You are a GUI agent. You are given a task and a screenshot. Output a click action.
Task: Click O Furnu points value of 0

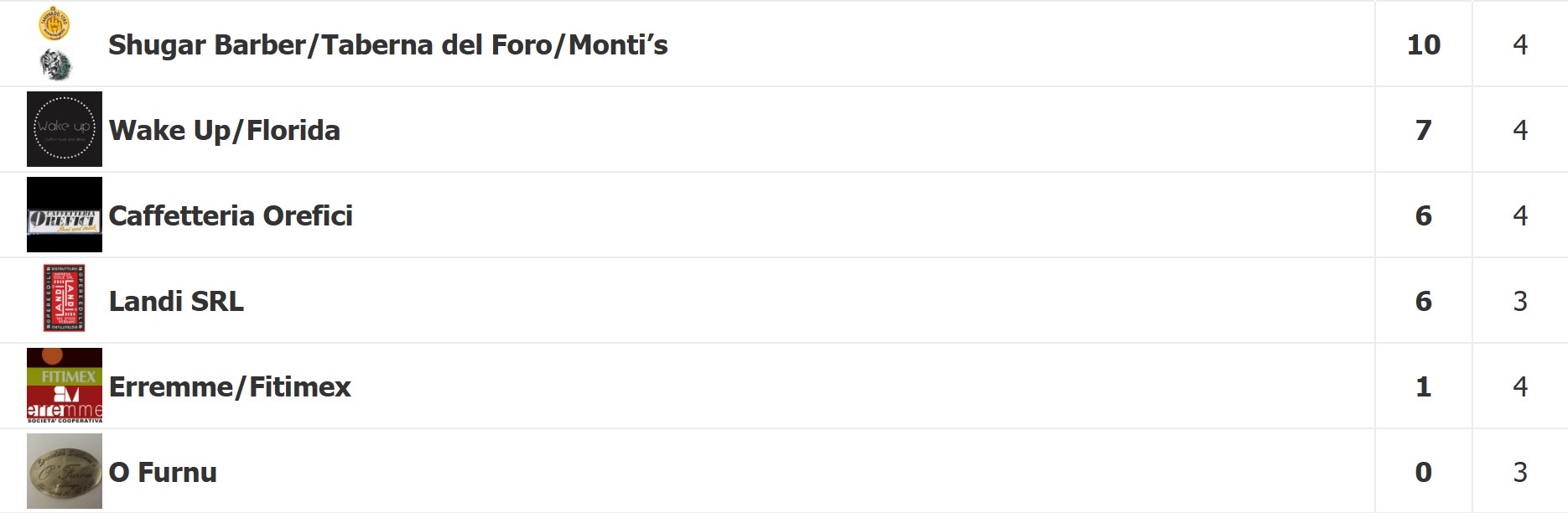pyautogui.click(x=1424, y=472)
